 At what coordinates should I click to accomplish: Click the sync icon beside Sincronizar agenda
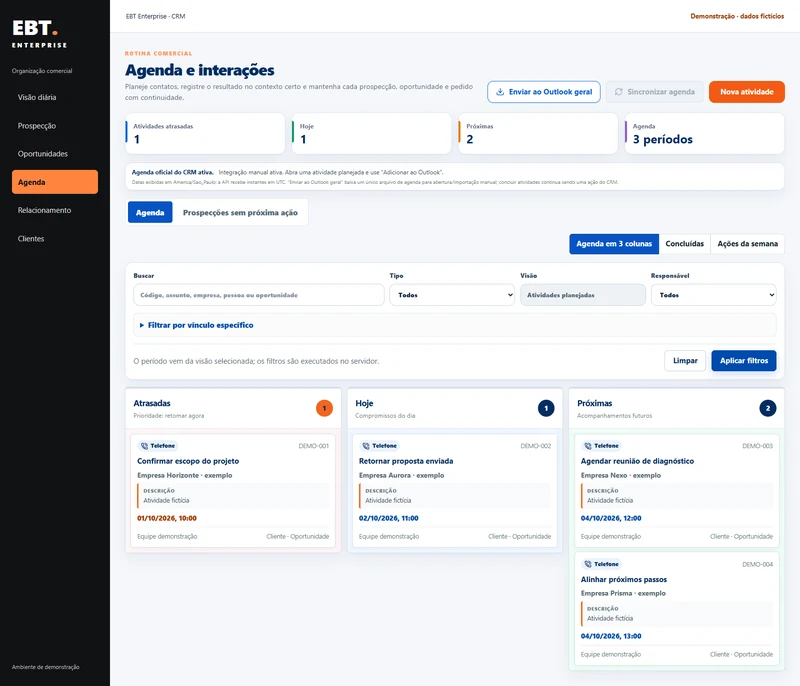618,92
